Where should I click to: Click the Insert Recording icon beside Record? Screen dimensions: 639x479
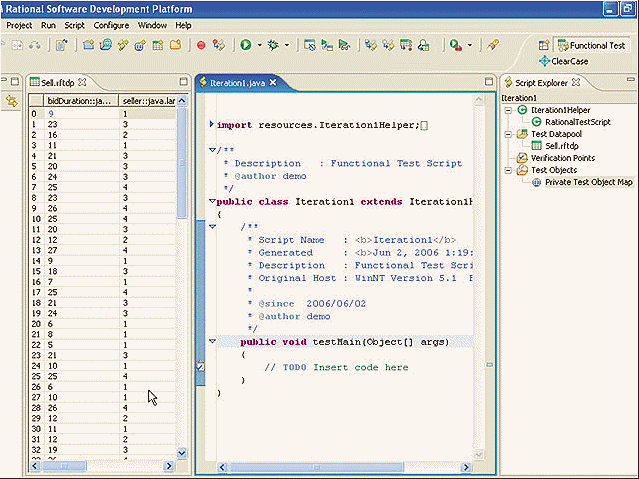click(x=219, y=45)
